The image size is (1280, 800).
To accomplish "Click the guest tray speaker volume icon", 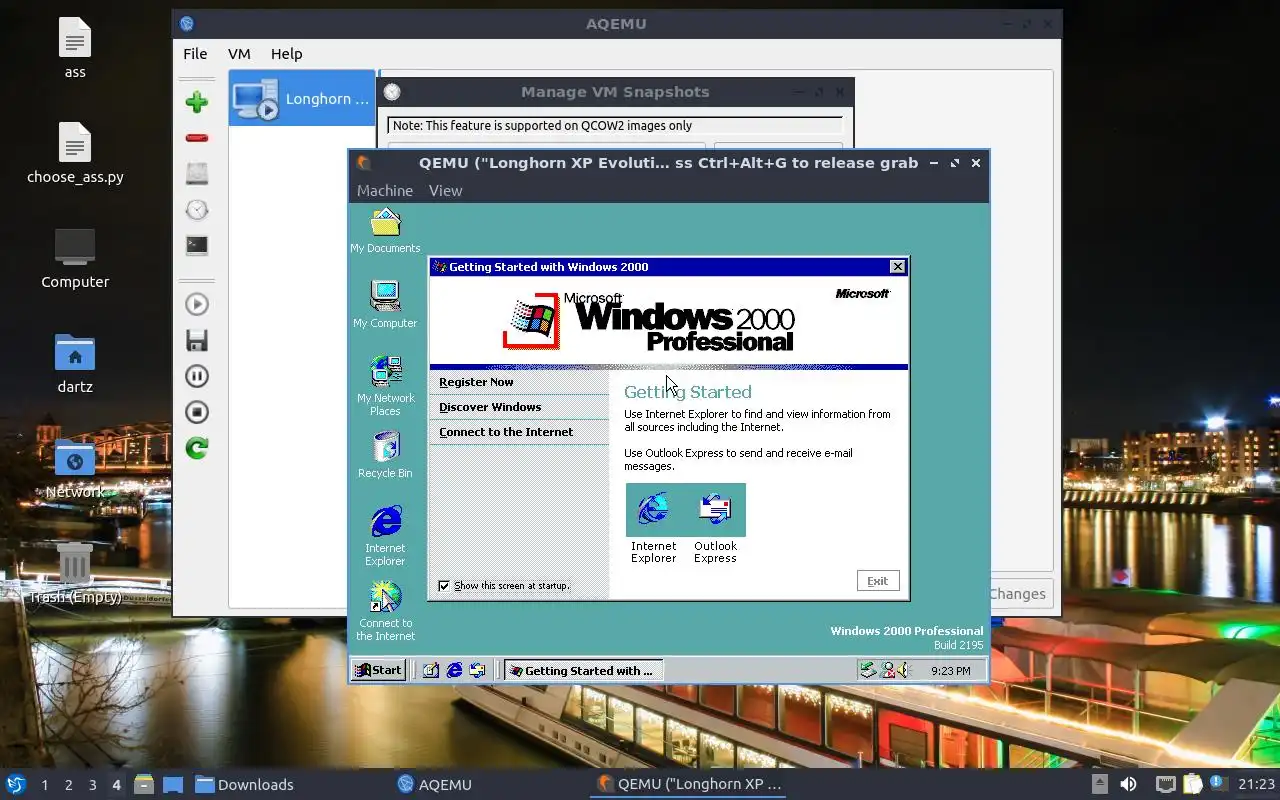I will pos(903,670).
